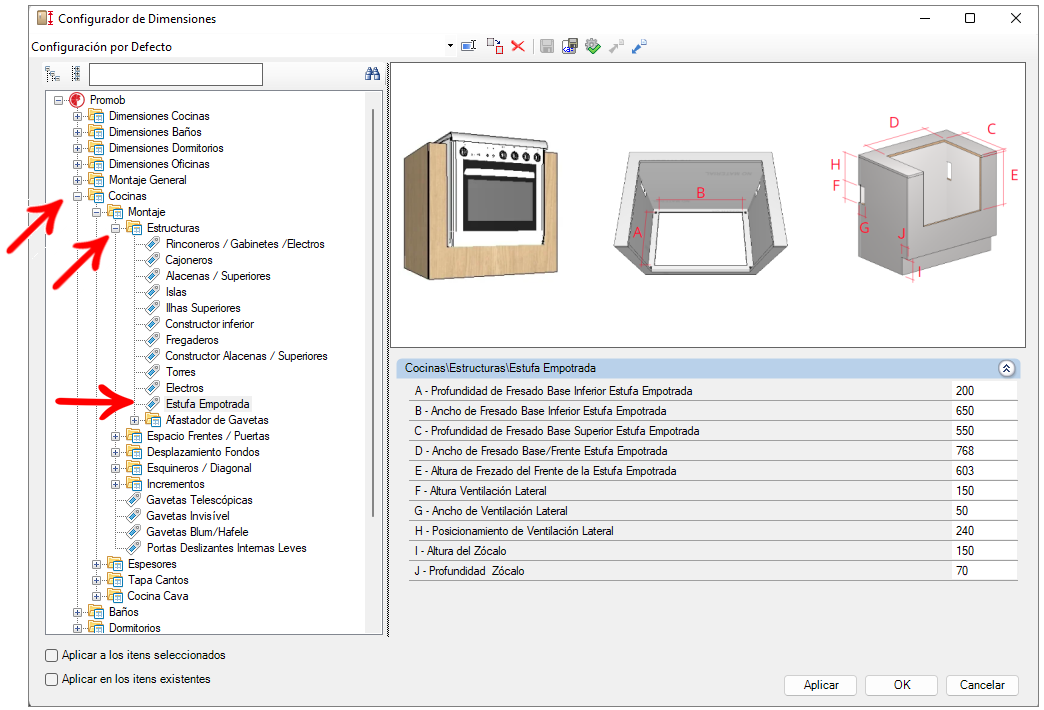
Task: Expand the Incrementos node
Action: (x=116, y=484)
